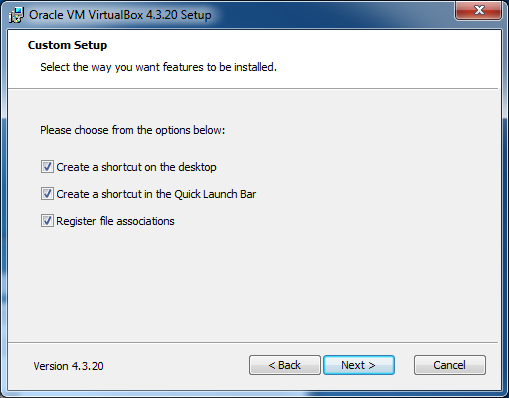Disable the Register file associations checkbox
This screenshot has height=398, width=509.
47,221
